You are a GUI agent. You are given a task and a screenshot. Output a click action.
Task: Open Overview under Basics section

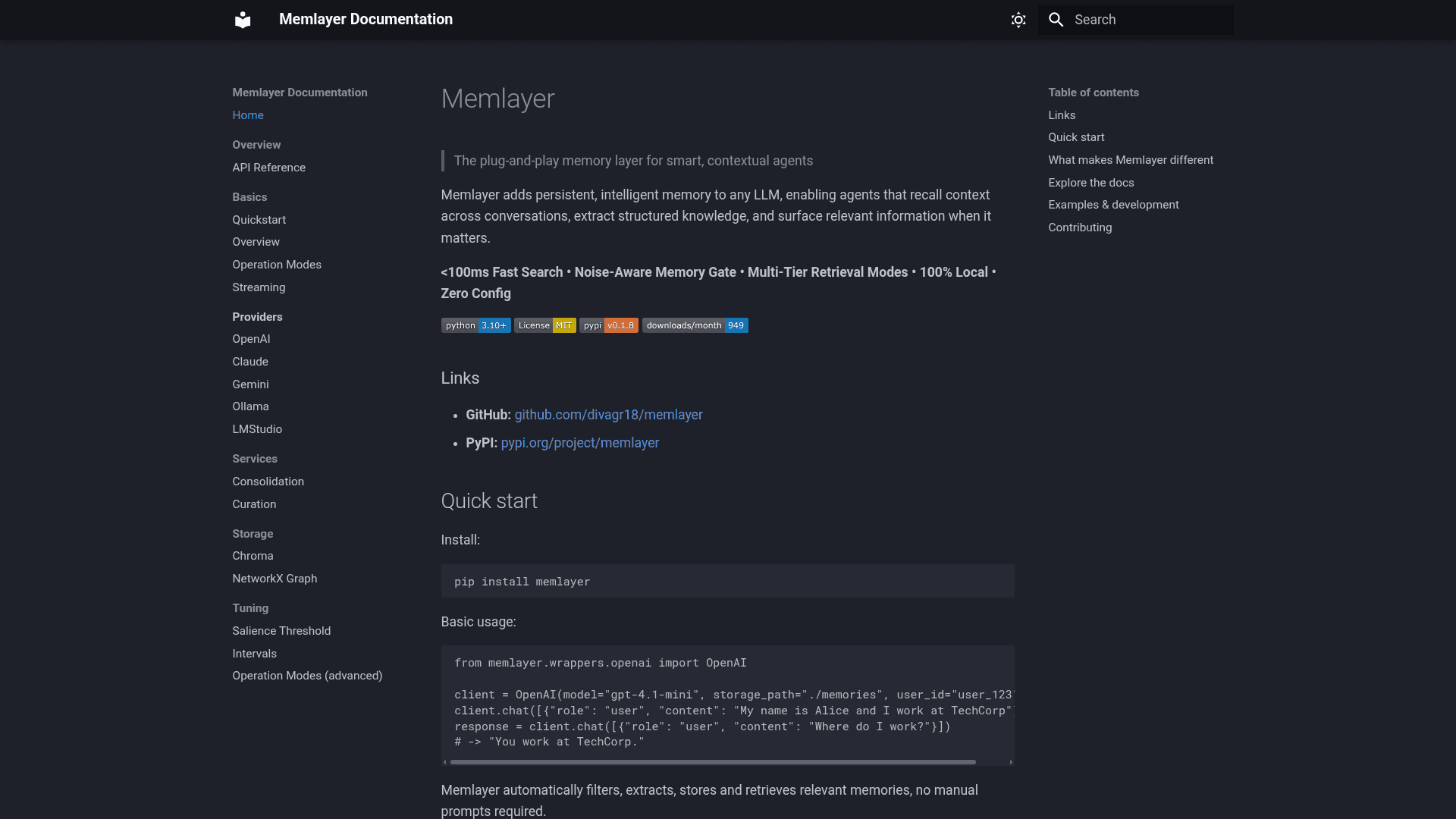click(256, 242)
